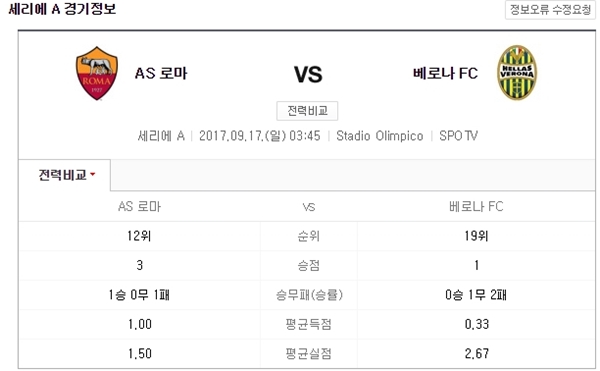Click the AS 로마 column header in table
This screenshot has width=600, height=371.
click(139, 207)
